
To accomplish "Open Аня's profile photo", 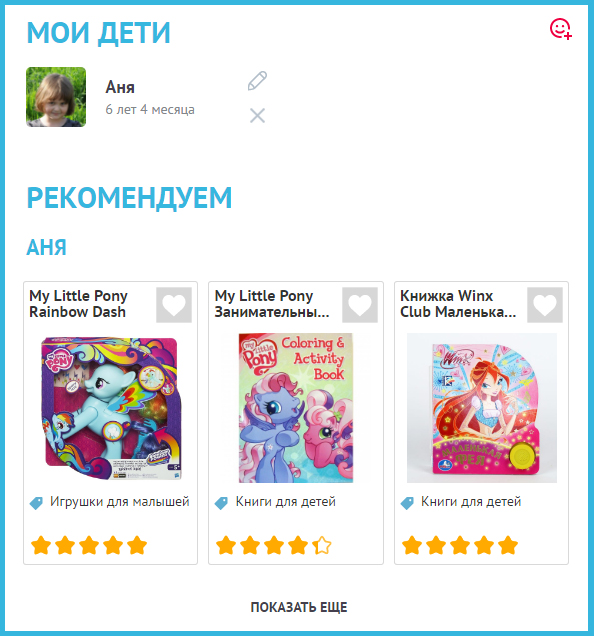I will [x=56, y=97].
